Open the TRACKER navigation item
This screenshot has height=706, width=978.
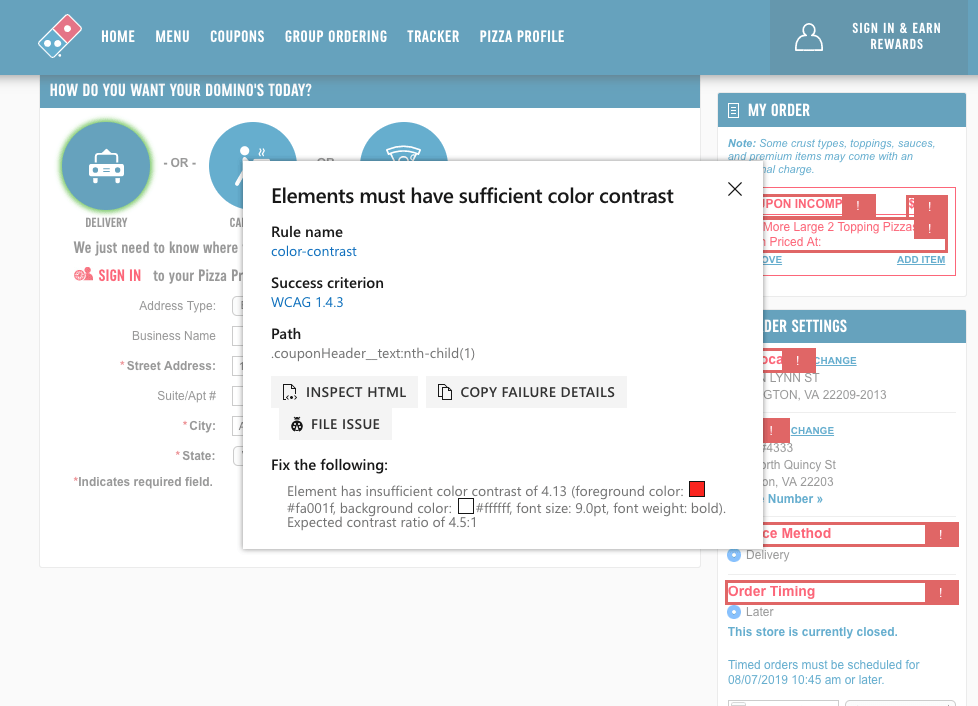(433, 37)
